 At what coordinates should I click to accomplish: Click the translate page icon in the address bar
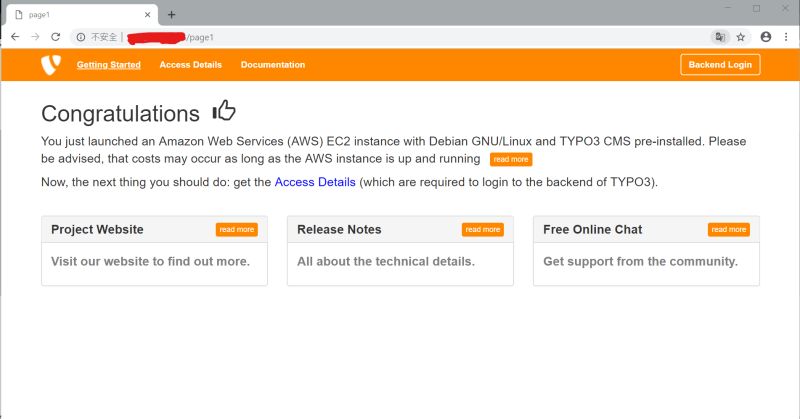pyautogui.click(x=720, y=37)
